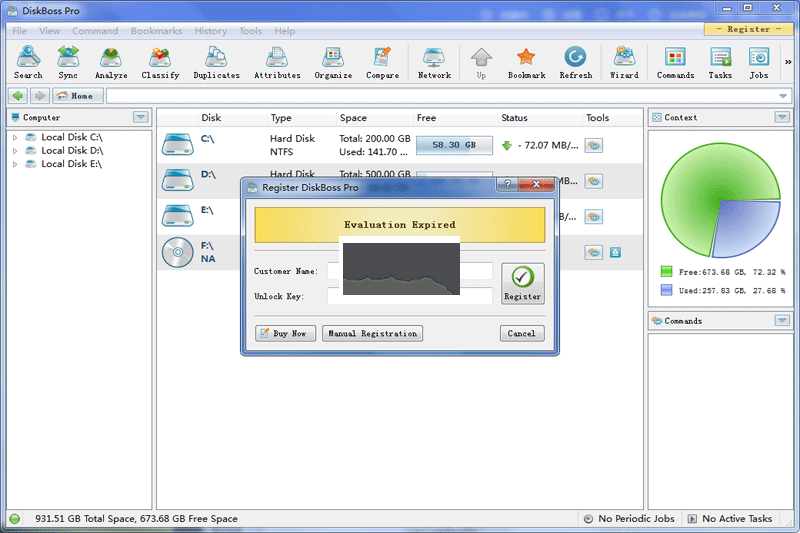The height and width of the screenshot is (533, 800).
Task: Open the Tools menu
Action: pyautogui.click(x=251, y=31)
